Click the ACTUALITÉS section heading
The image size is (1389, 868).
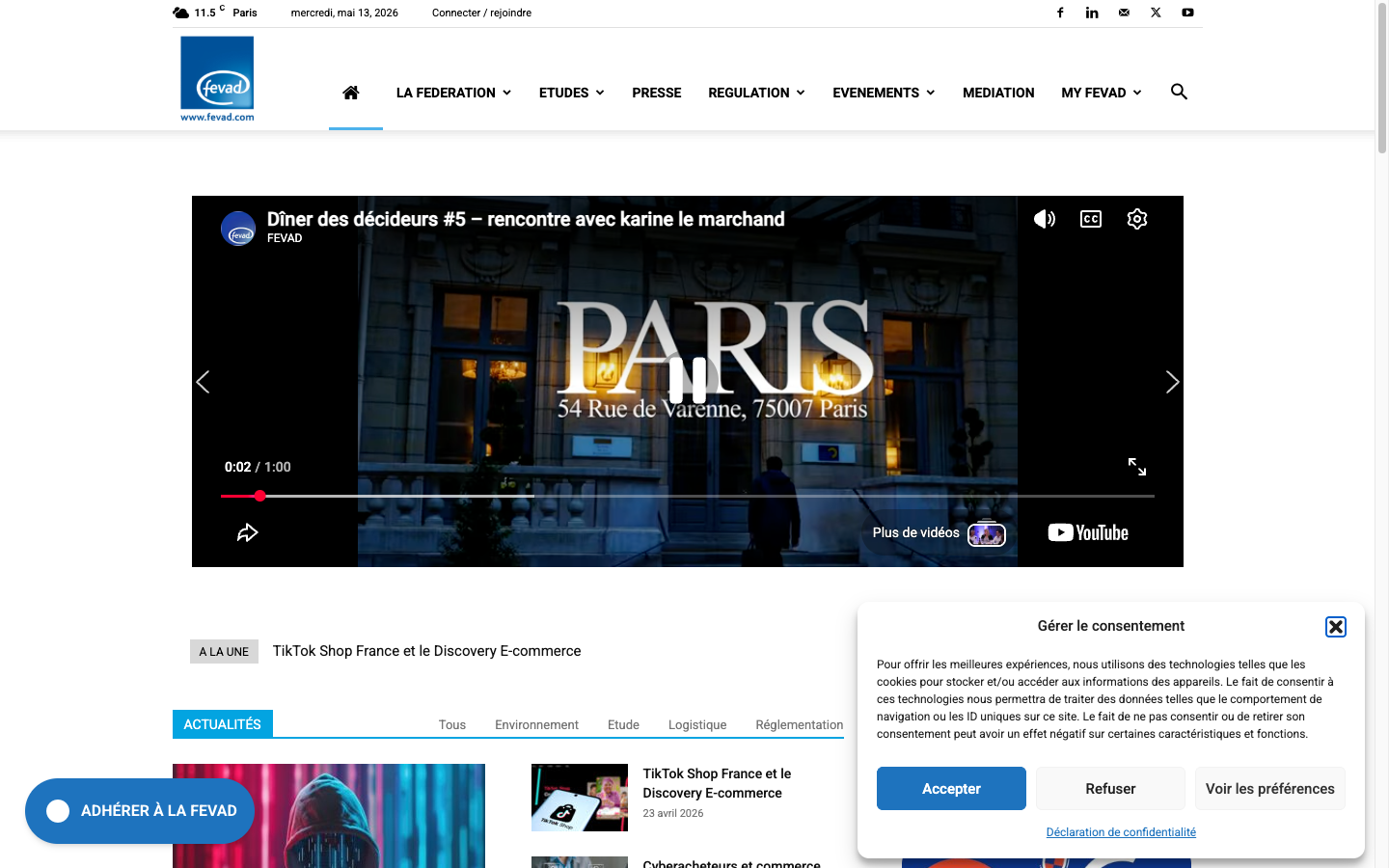(x=223, y=724)
